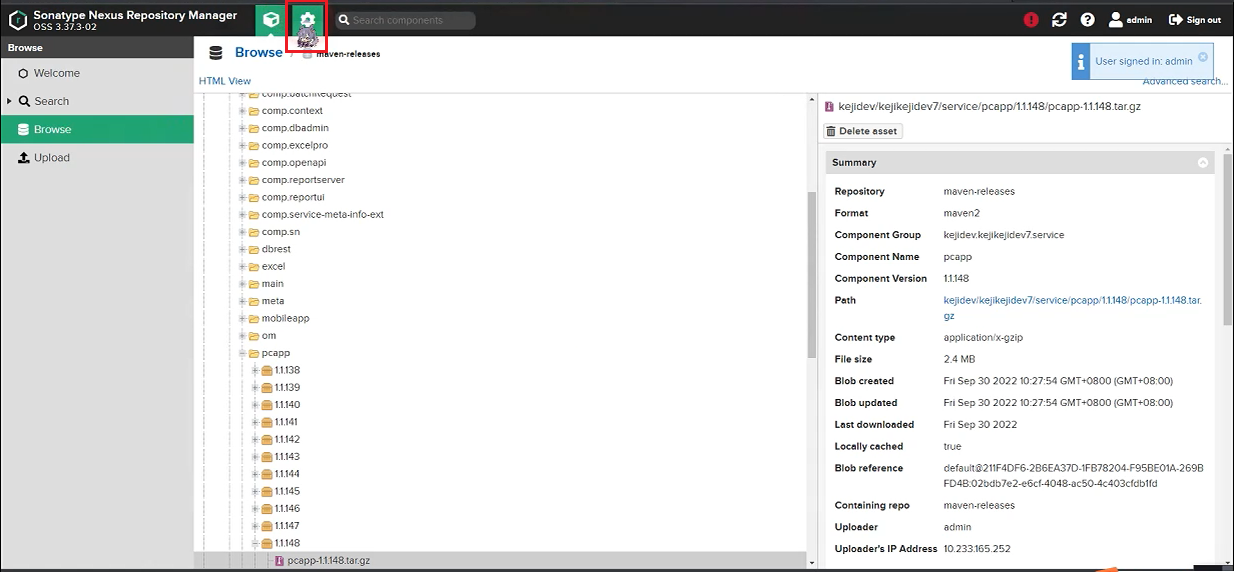Select Welcome in the left sidebar
The height and width of the screenshot is (572, 1234).
[56, 73]
